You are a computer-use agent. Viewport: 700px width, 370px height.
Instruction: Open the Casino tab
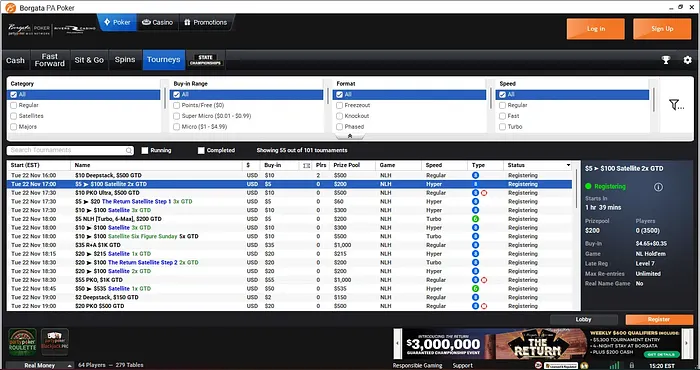tap(158, 22)
